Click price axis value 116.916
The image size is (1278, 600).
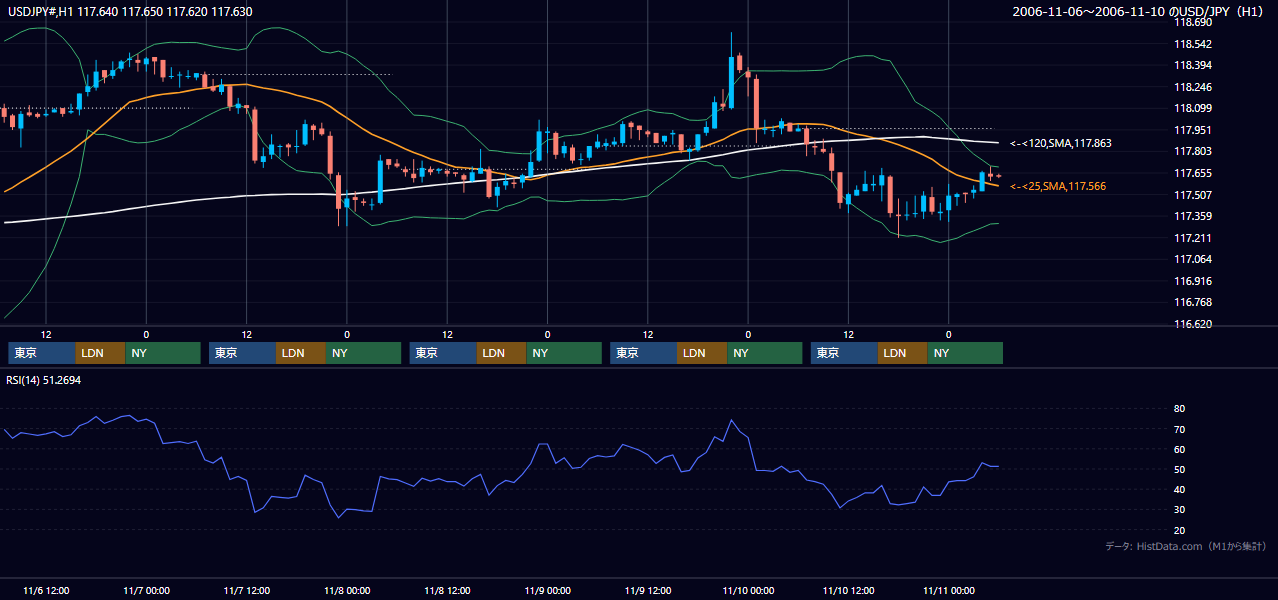1193,281
